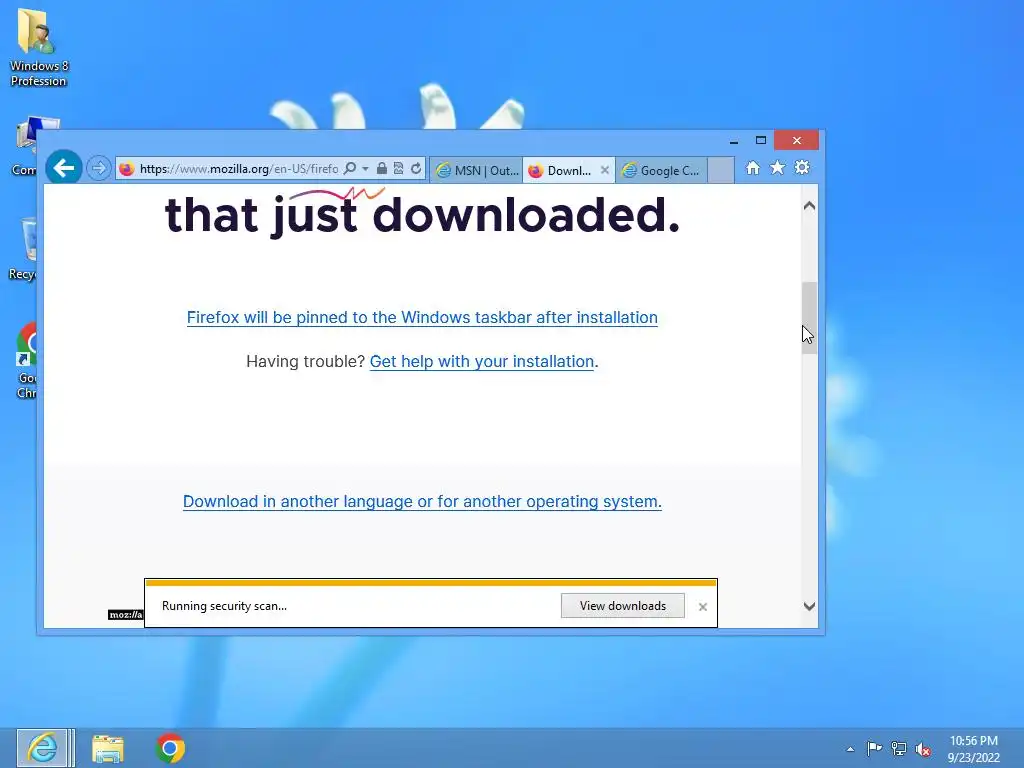The image size is (1024, 768).
Task: Click Download in another language link
Action: tap(422, 502)
